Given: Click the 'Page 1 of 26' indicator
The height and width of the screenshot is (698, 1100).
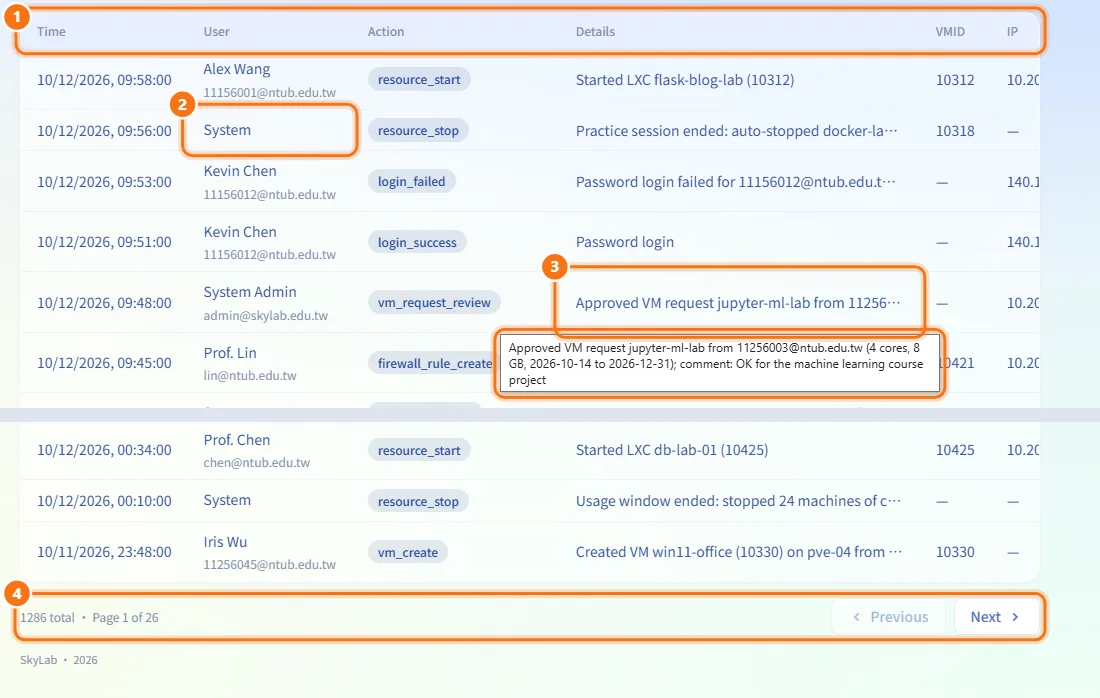Looking at the screenshot, I should pyautogui.click(x=126, y=618).
